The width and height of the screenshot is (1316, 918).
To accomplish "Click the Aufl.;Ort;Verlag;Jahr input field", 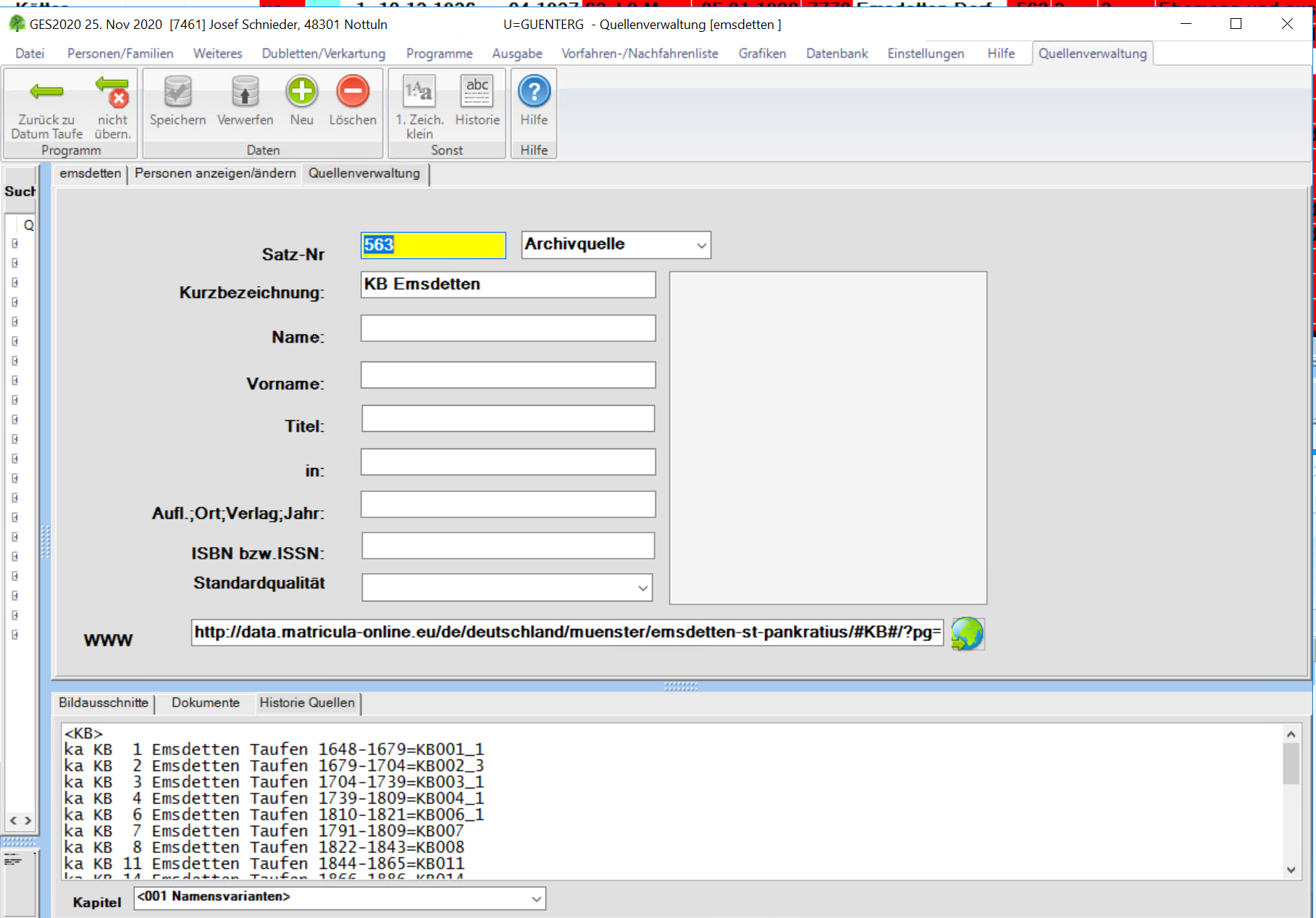I will pos(508,504).
